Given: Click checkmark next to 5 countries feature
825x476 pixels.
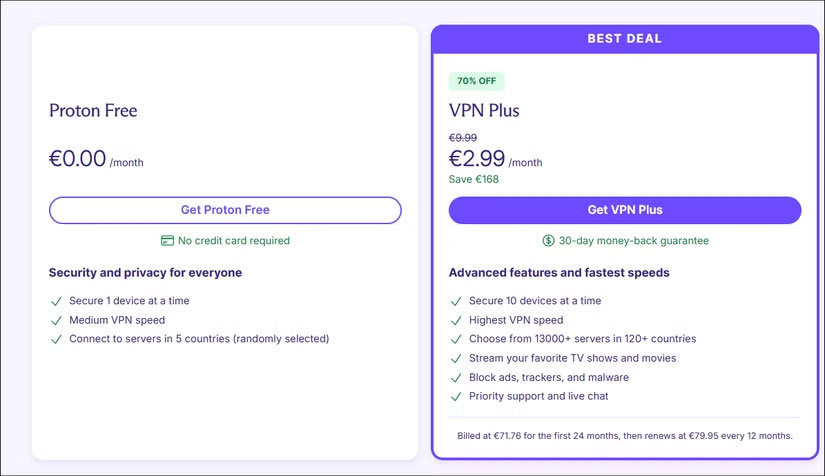Looking at the screenshot, I should pos(55,339).
